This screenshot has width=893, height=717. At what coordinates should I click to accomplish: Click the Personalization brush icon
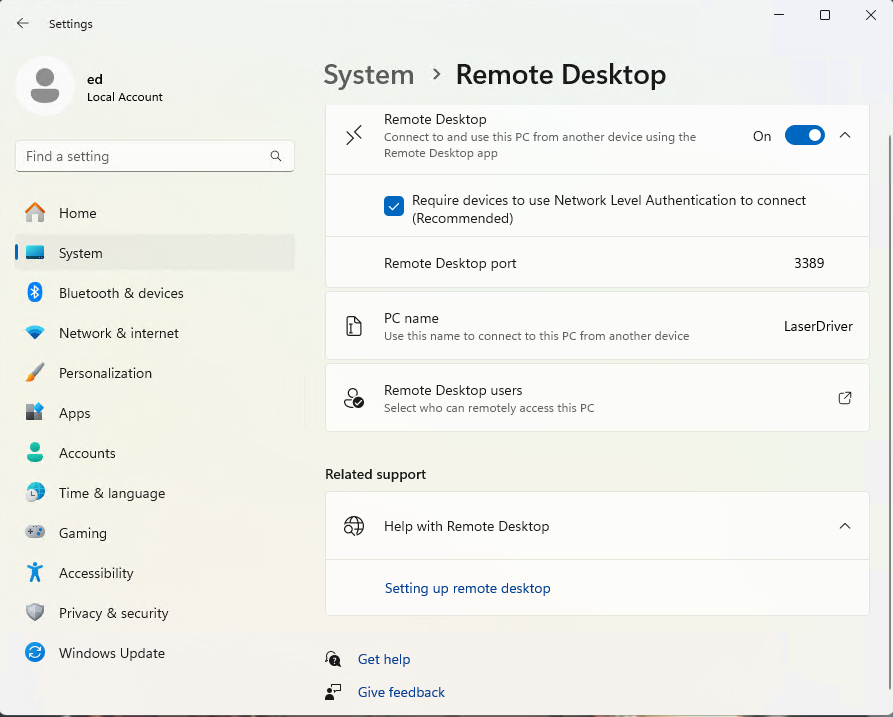coord(35,373)
